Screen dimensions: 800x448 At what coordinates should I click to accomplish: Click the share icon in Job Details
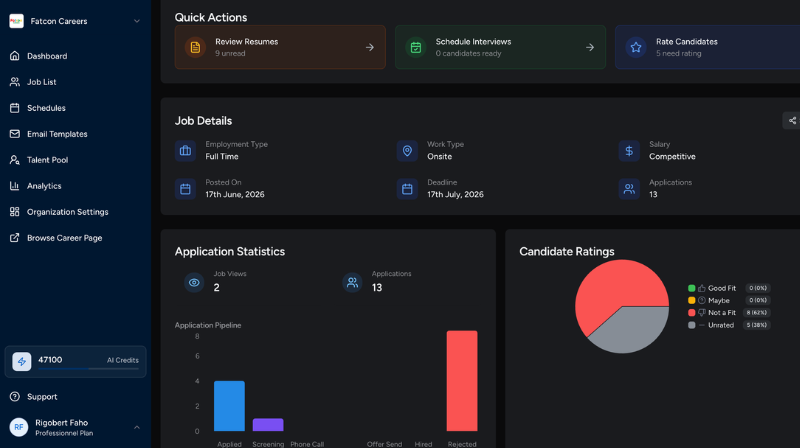pyautogui.click(x=792, y=121)
